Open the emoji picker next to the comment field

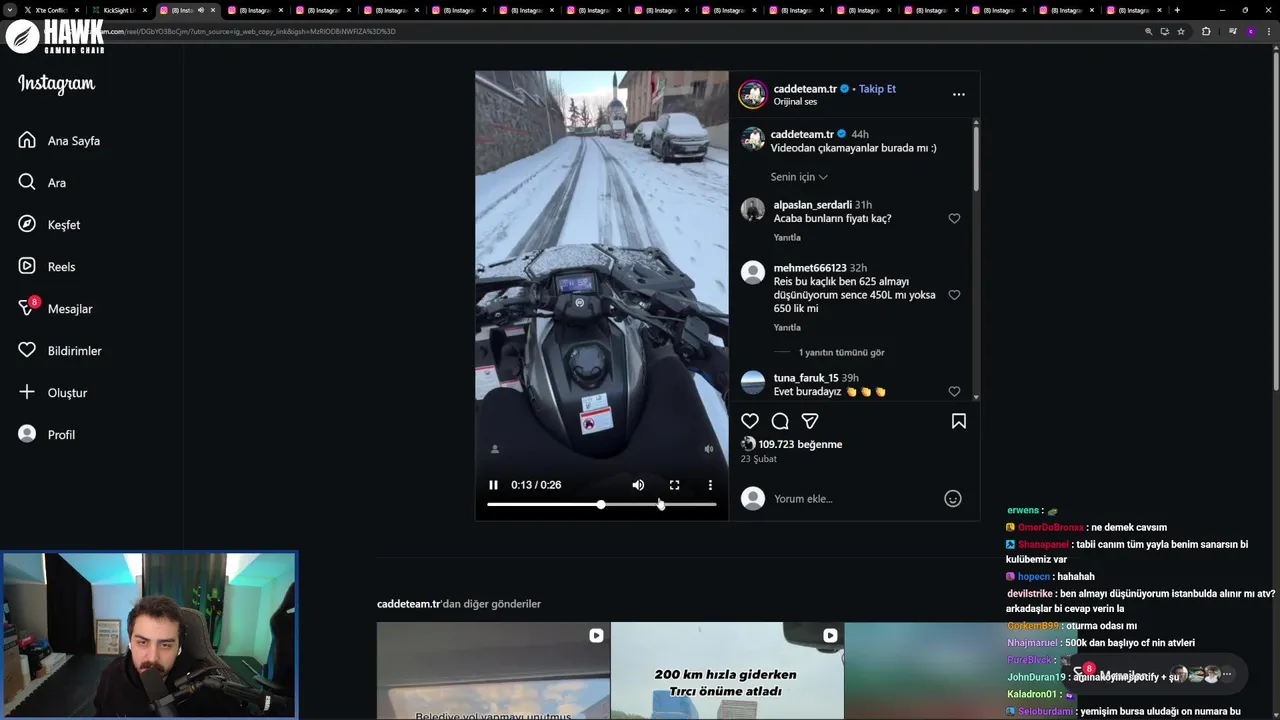[953, 498]
